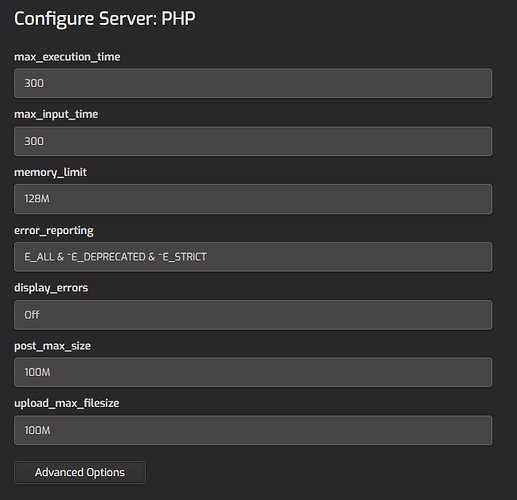Click the post_max_size label text
Image resolution: width=517 pixels, height=500 pixels.
pos(52,346)
